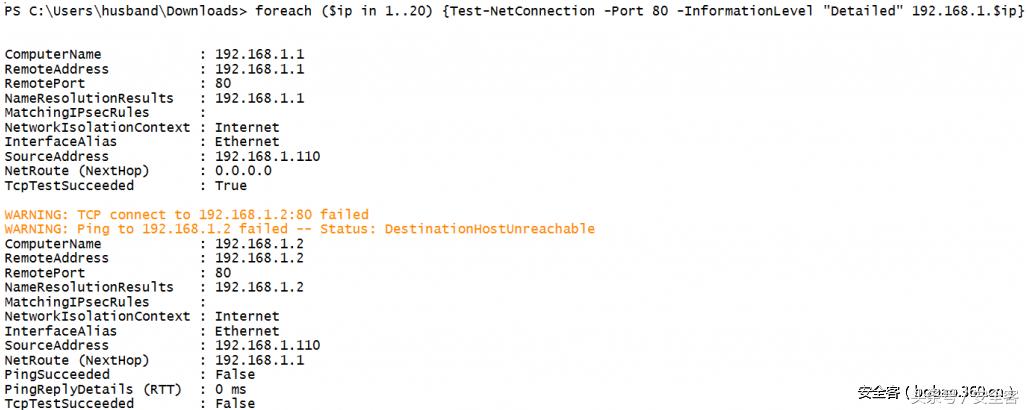Click the first NetworkIsolationContext Internet value

247,127
